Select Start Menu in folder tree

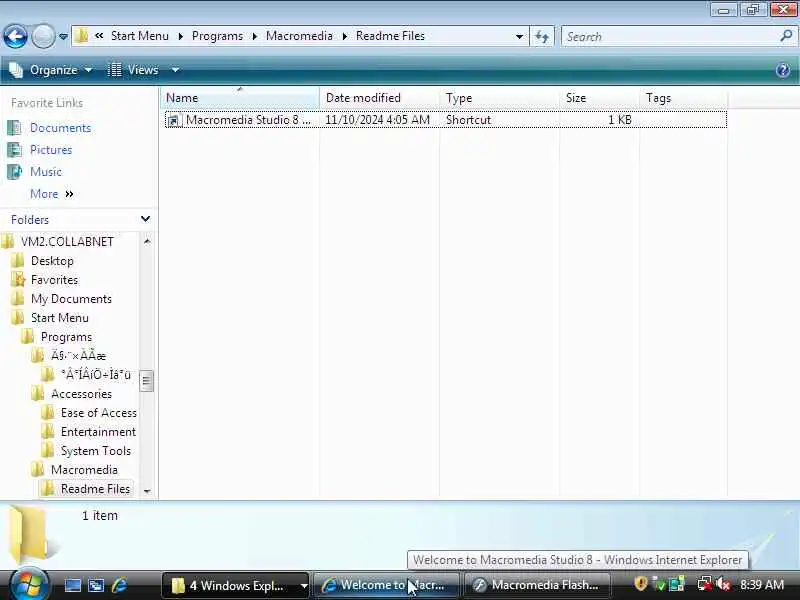59,318
